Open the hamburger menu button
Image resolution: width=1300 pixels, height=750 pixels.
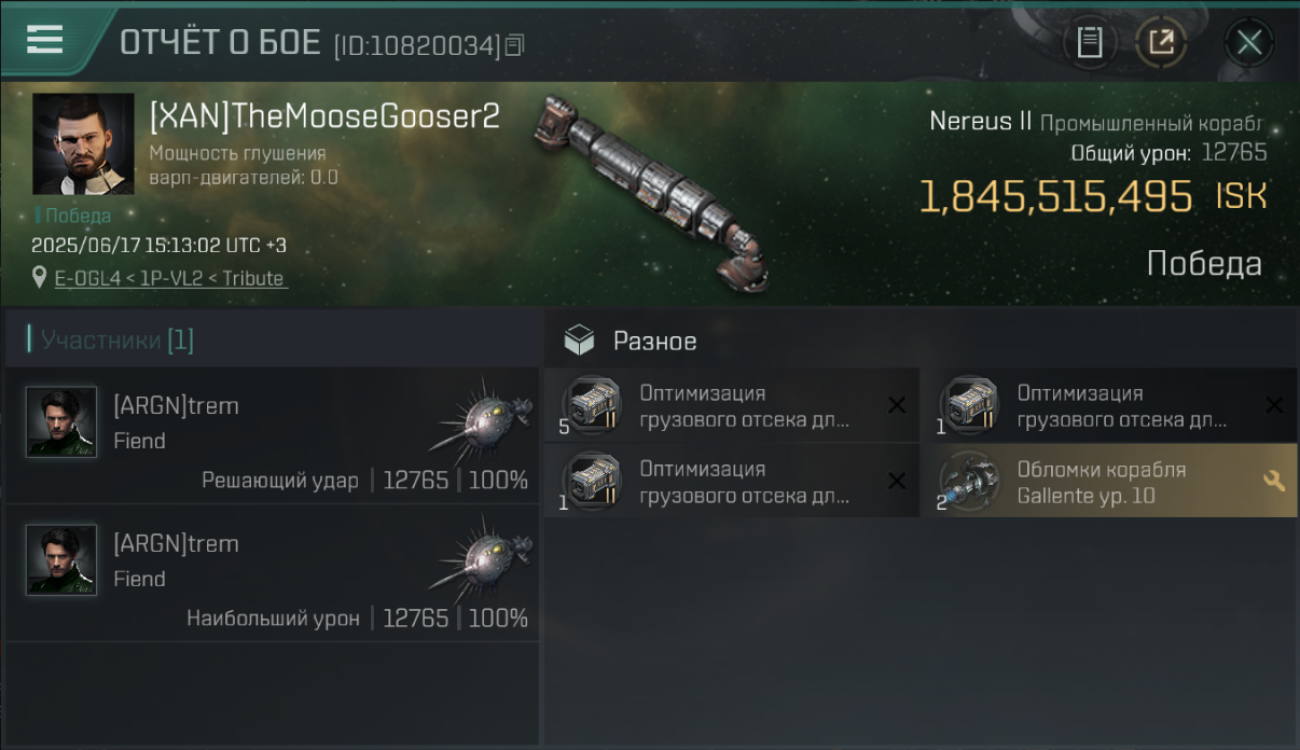coord(45,39)
